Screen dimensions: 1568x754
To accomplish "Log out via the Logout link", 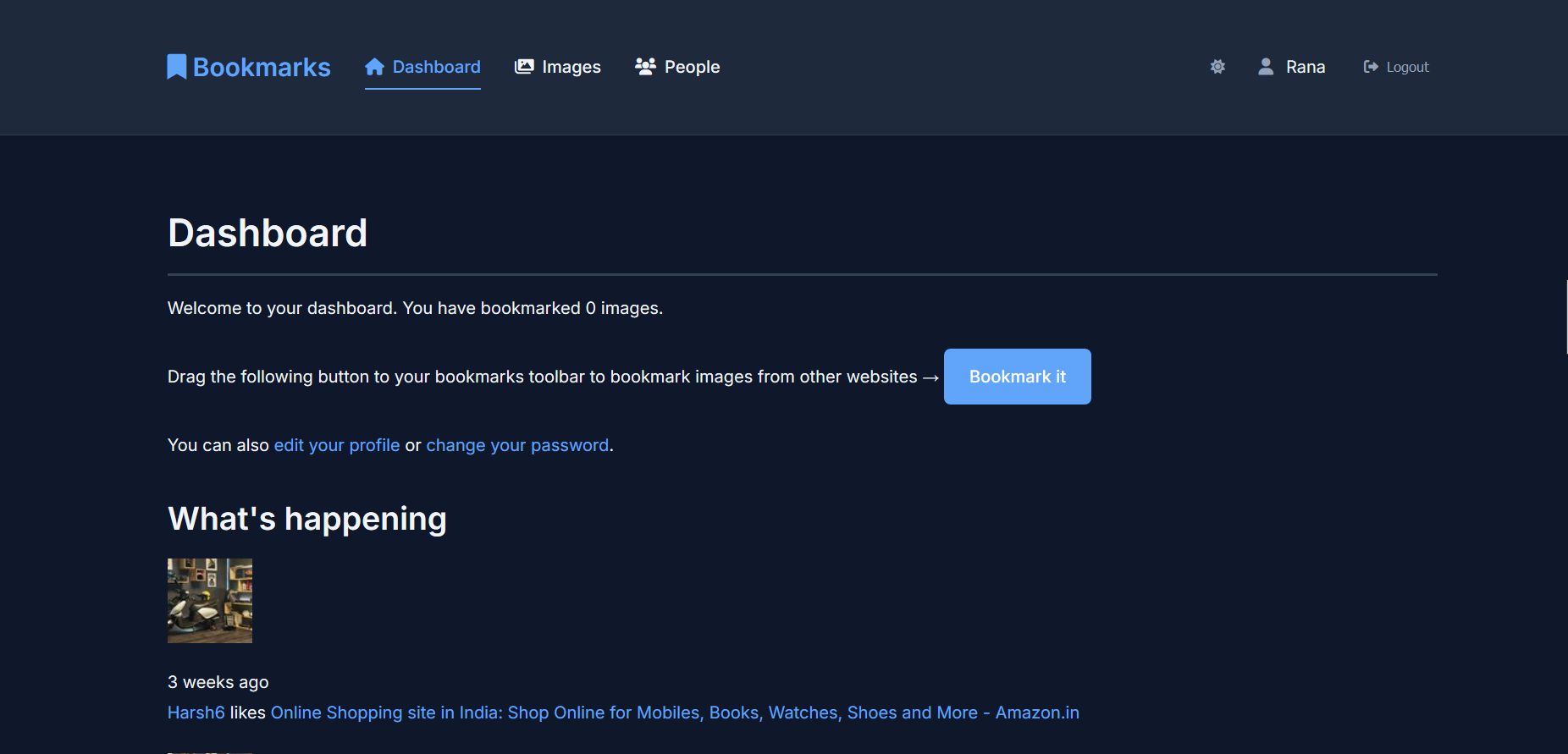I will click(1396, 67).
